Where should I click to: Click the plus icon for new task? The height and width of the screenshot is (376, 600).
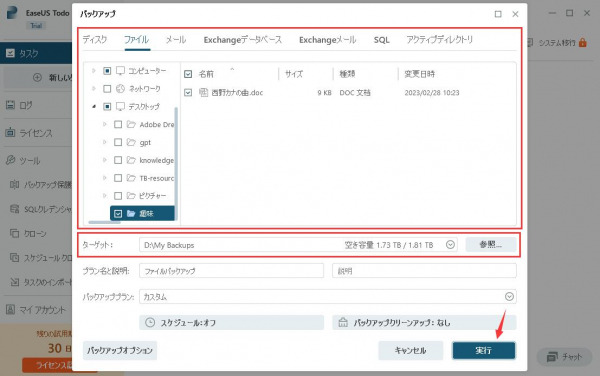[38, 78]
